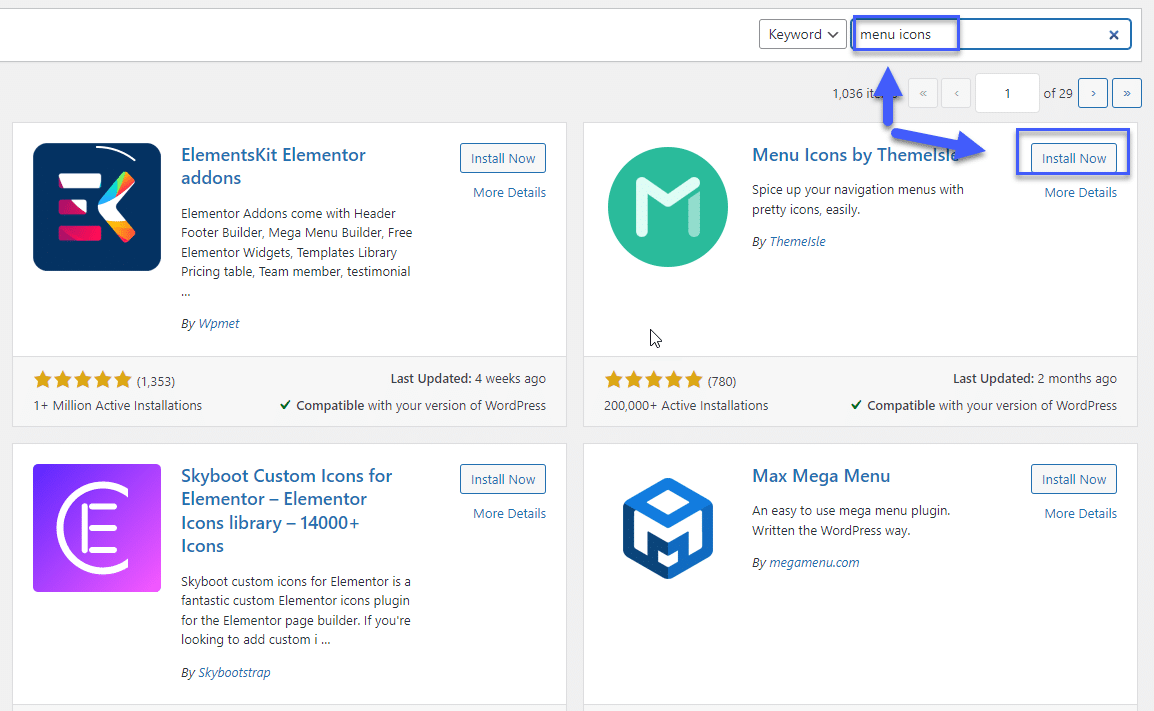The image size is (1154, 711).
Task: Click the green Menu Icons logo
Action: [x=667, y=206]
